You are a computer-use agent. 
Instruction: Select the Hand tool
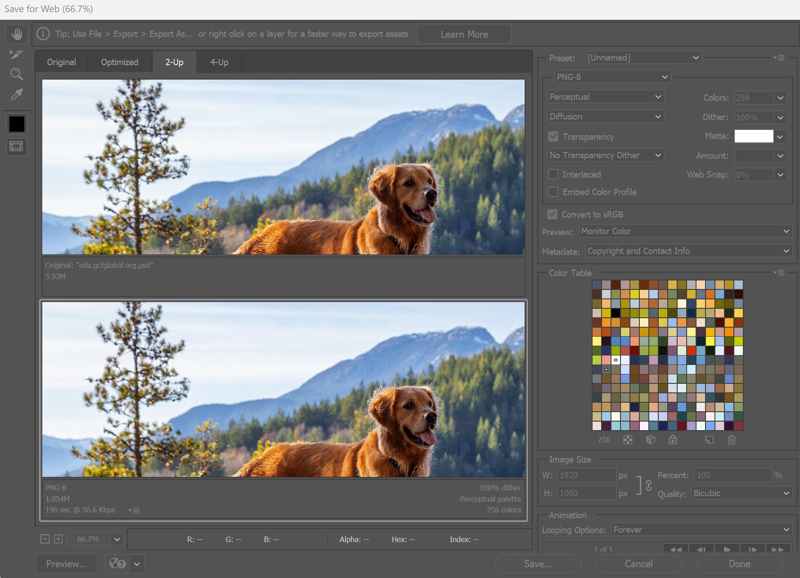(x=16, y=32)
